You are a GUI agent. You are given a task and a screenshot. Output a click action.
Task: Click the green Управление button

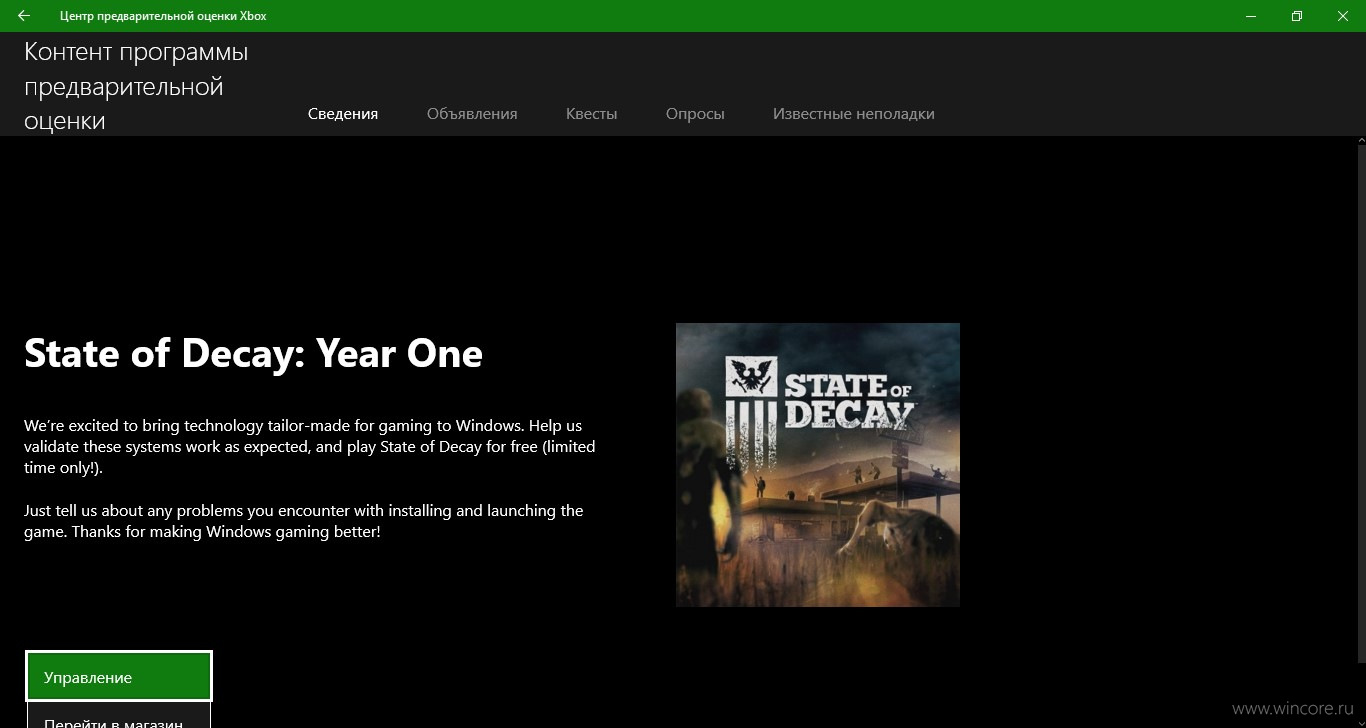tap(119, 677)
